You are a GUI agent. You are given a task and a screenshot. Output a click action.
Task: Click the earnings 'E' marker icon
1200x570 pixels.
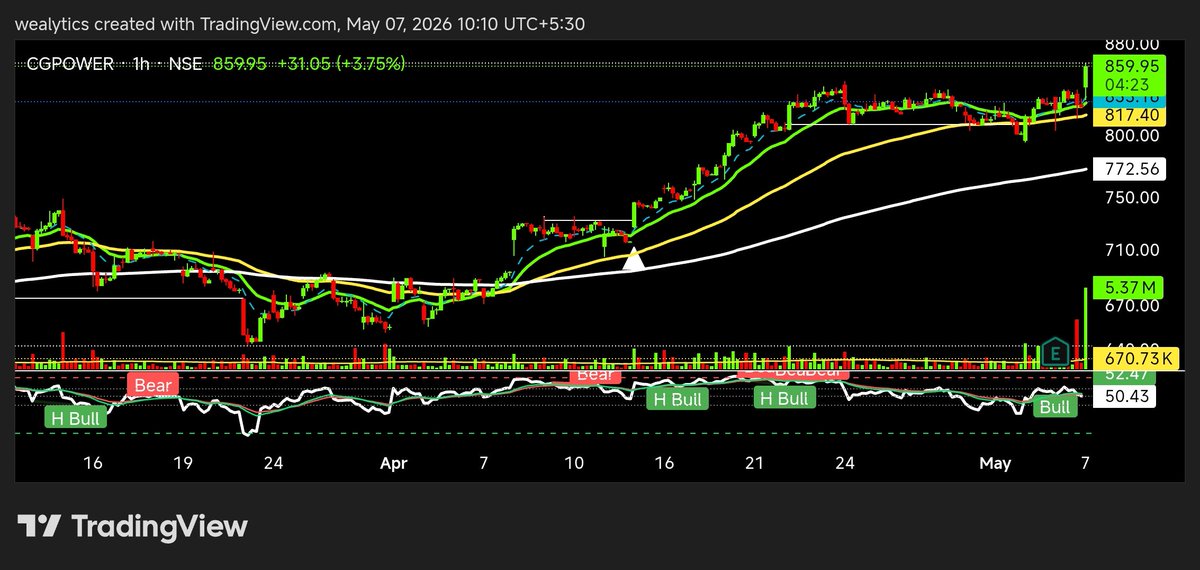click(1054, 352)
